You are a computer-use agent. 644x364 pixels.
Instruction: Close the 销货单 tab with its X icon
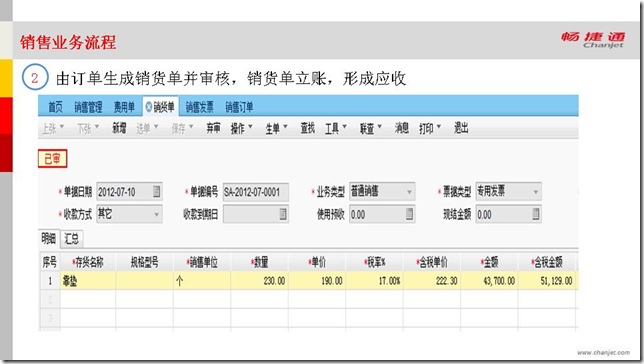[149, 107]
